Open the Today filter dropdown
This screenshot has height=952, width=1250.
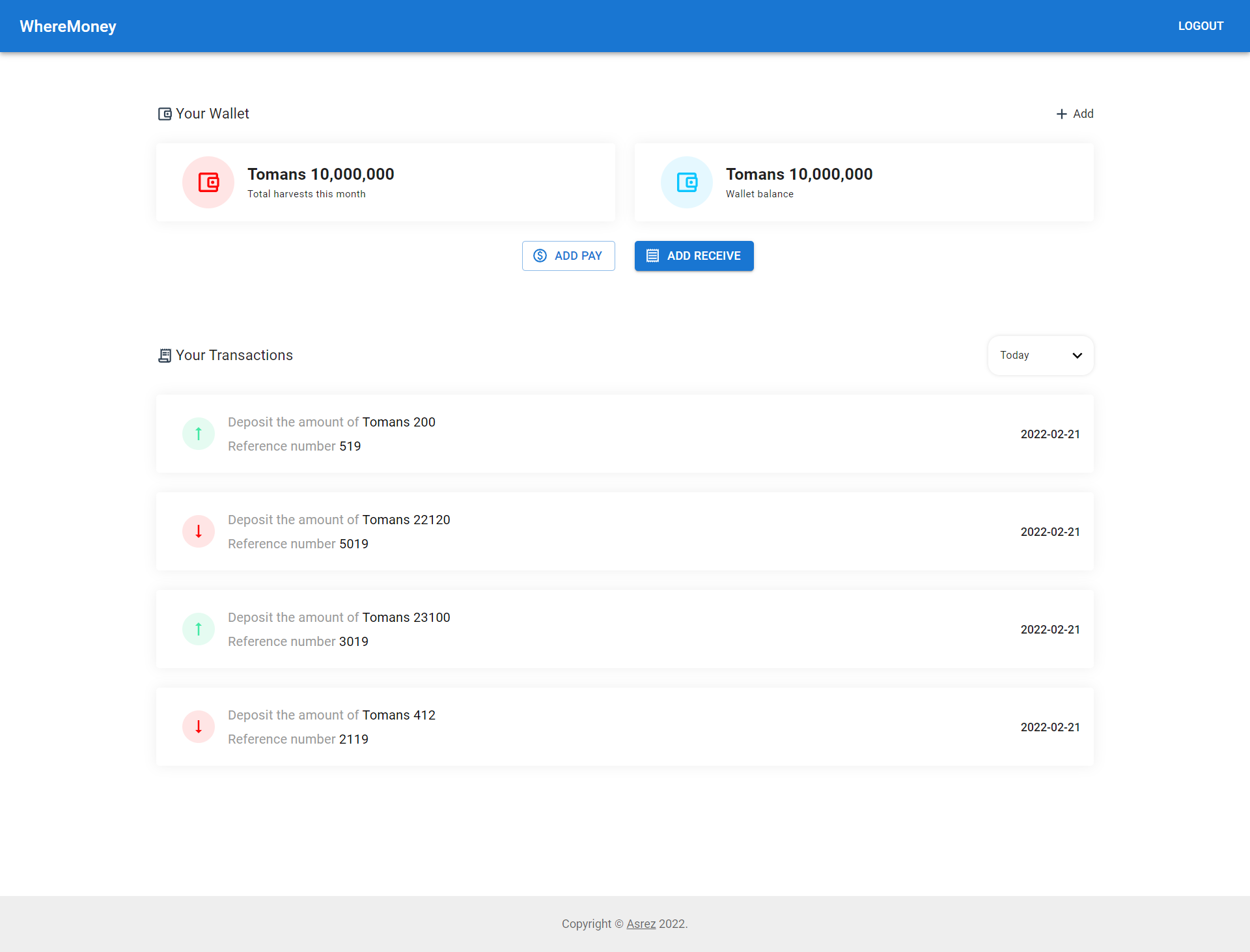pos(1040,356)
